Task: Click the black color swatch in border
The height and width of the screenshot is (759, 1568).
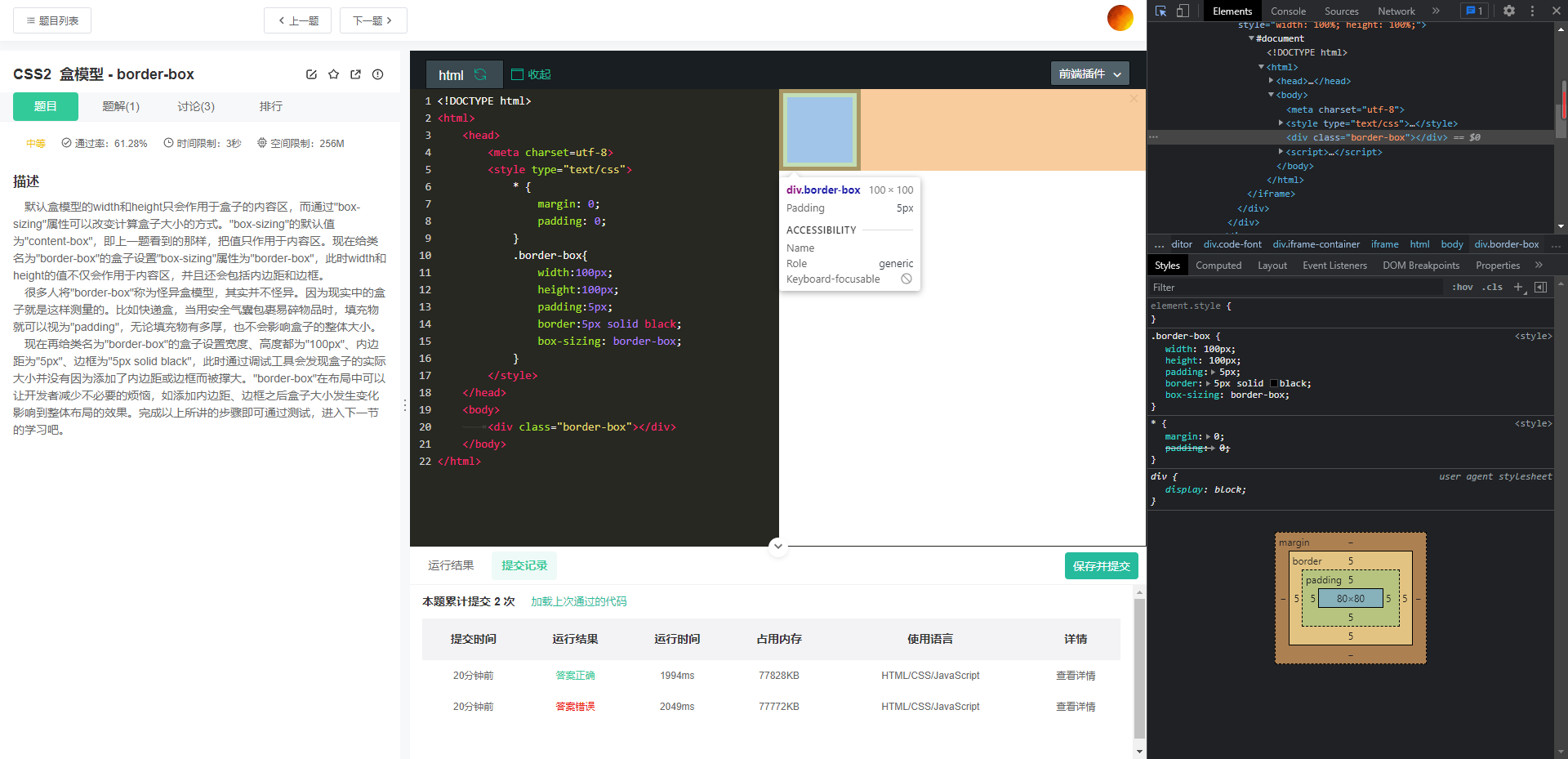Action: click(x=1274, y=384)
